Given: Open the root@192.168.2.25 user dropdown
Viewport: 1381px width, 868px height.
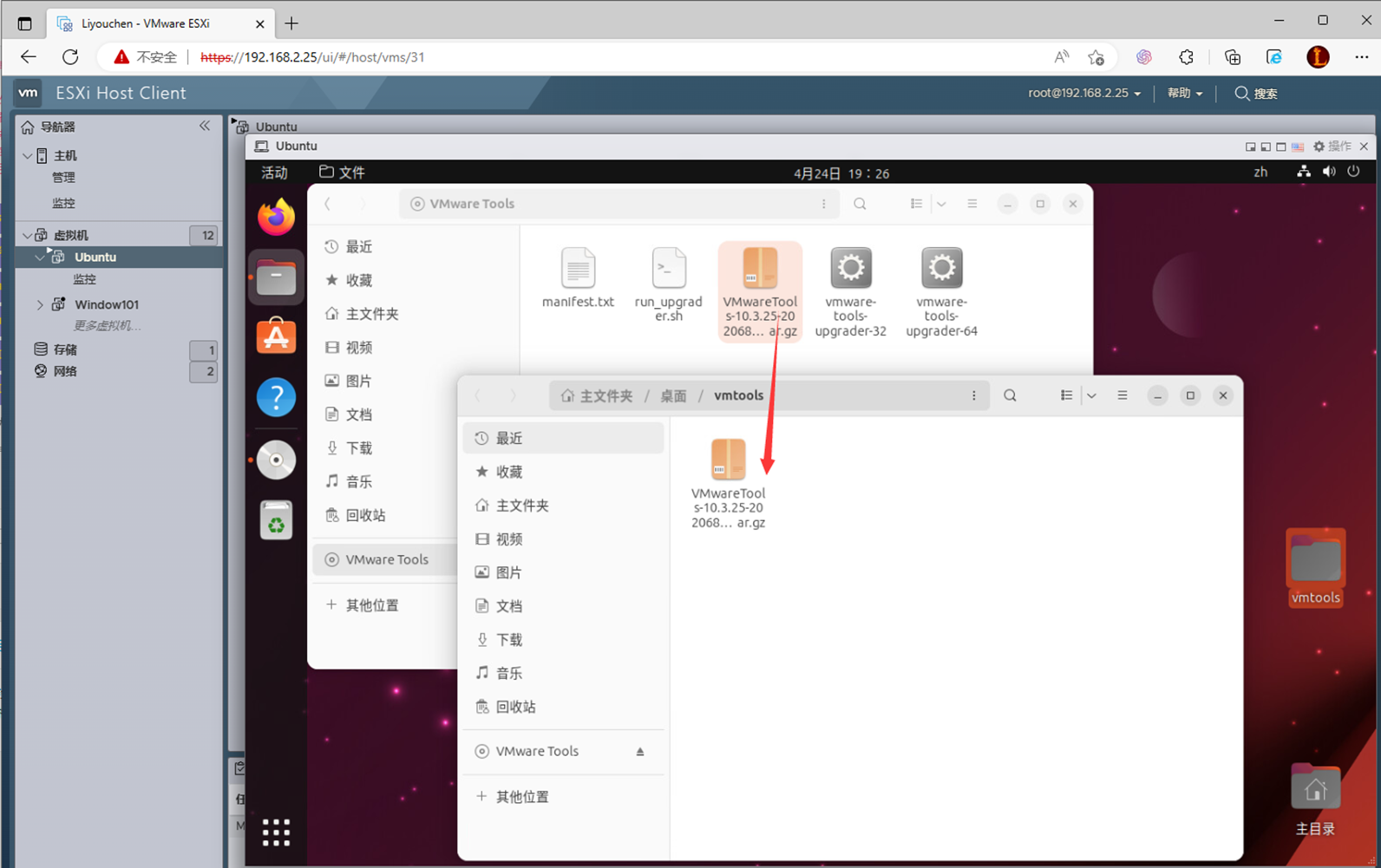Looking at the screenshot, I should coord(1084,93).
